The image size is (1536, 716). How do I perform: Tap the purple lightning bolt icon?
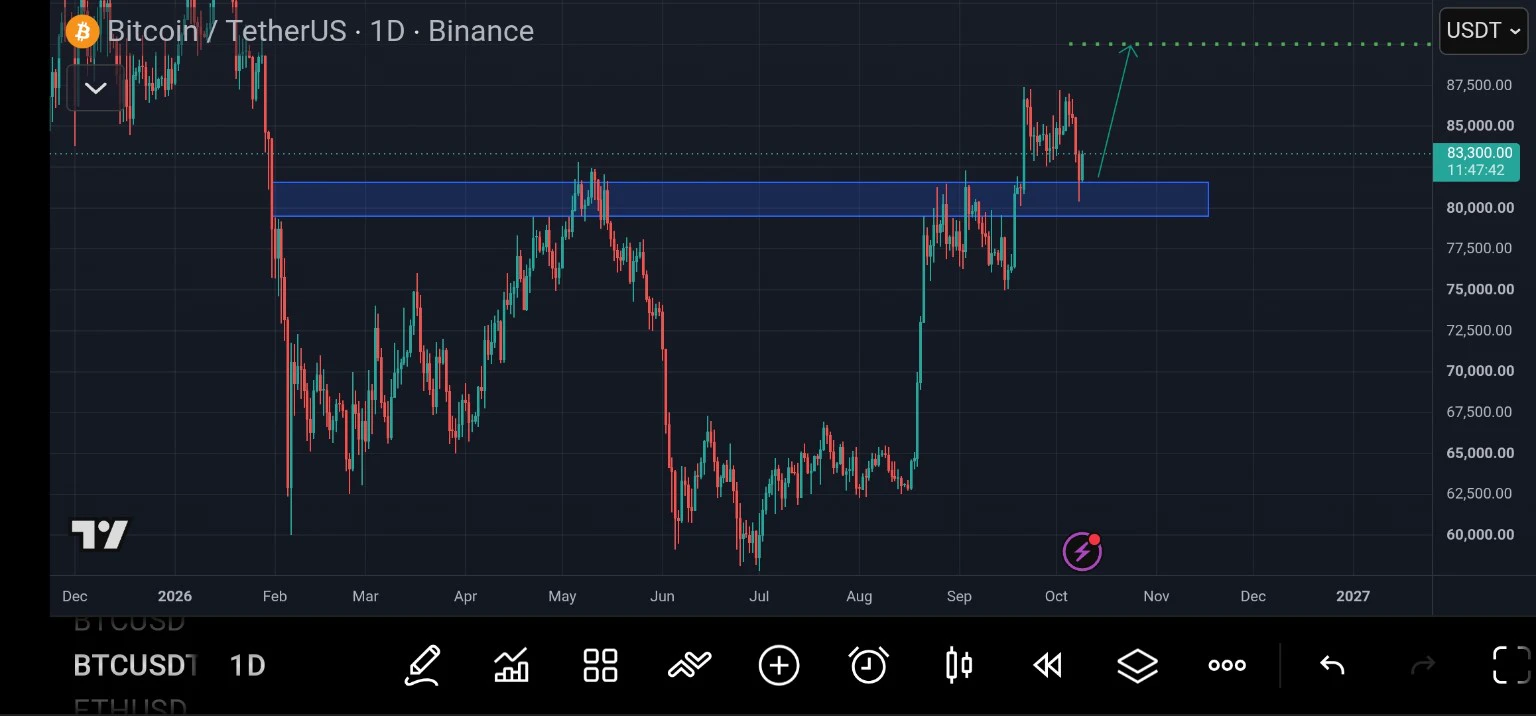1082,551
